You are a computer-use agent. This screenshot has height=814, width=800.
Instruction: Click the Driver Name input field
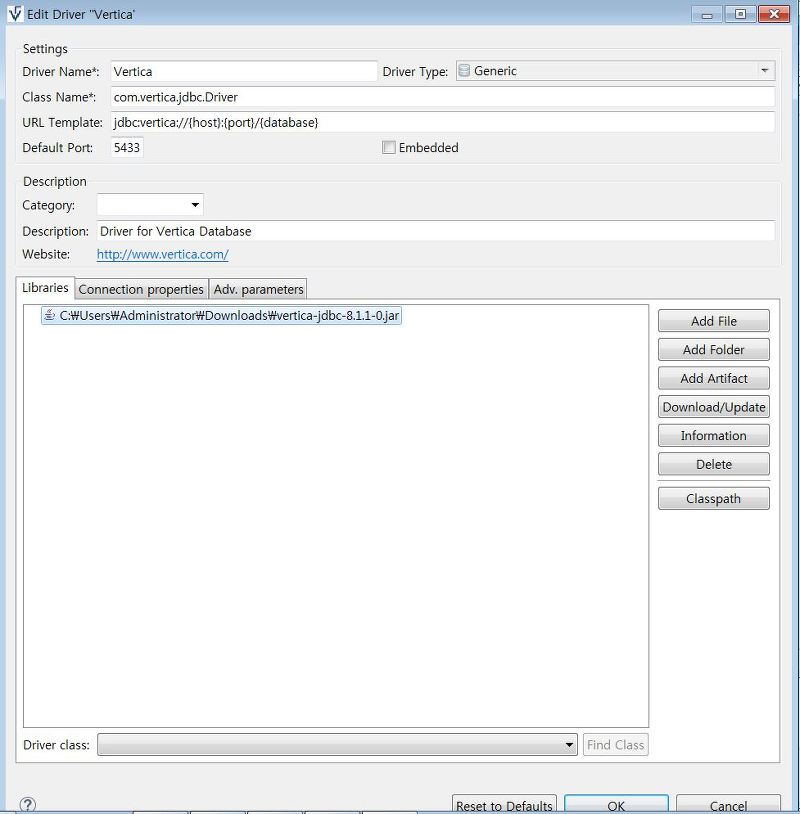tap(243, 71)
